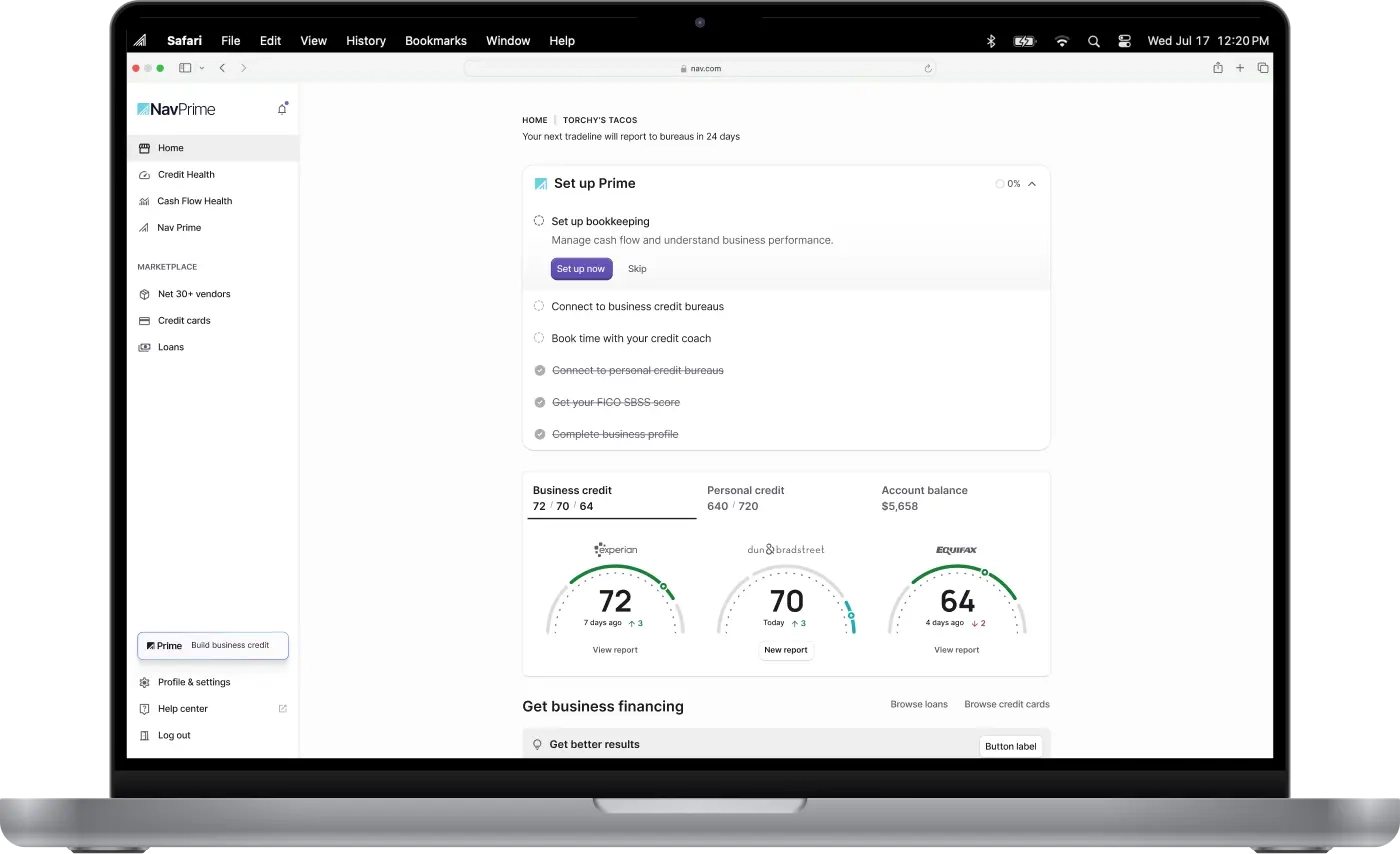Click the Log out door icon
The image size is (1400, 854).
coord(144,736)
